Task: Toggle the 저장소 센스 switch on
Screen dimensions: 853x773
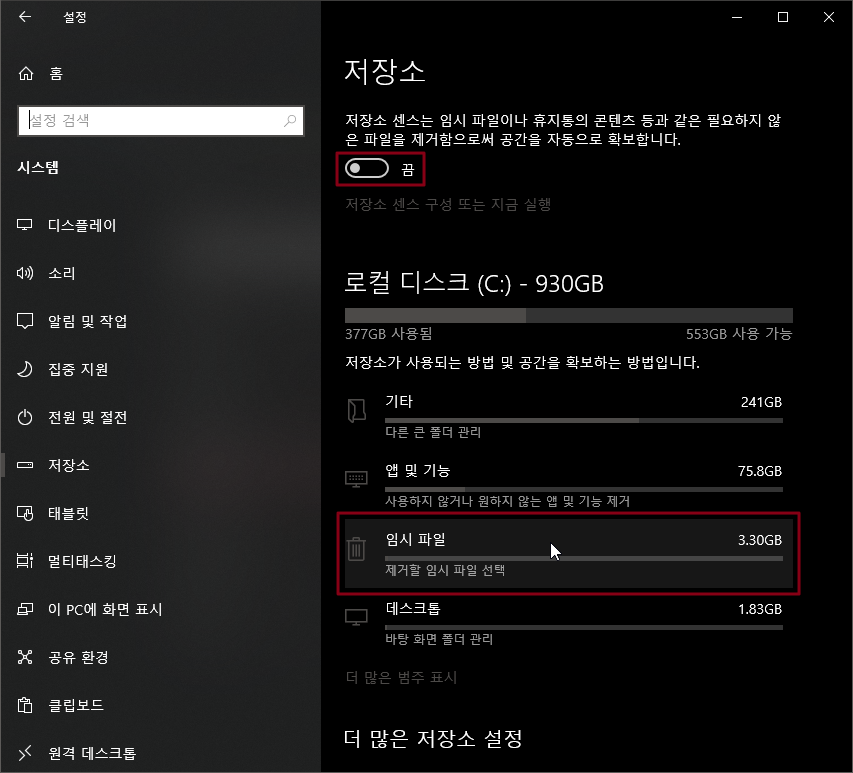Action: [367, 169]
